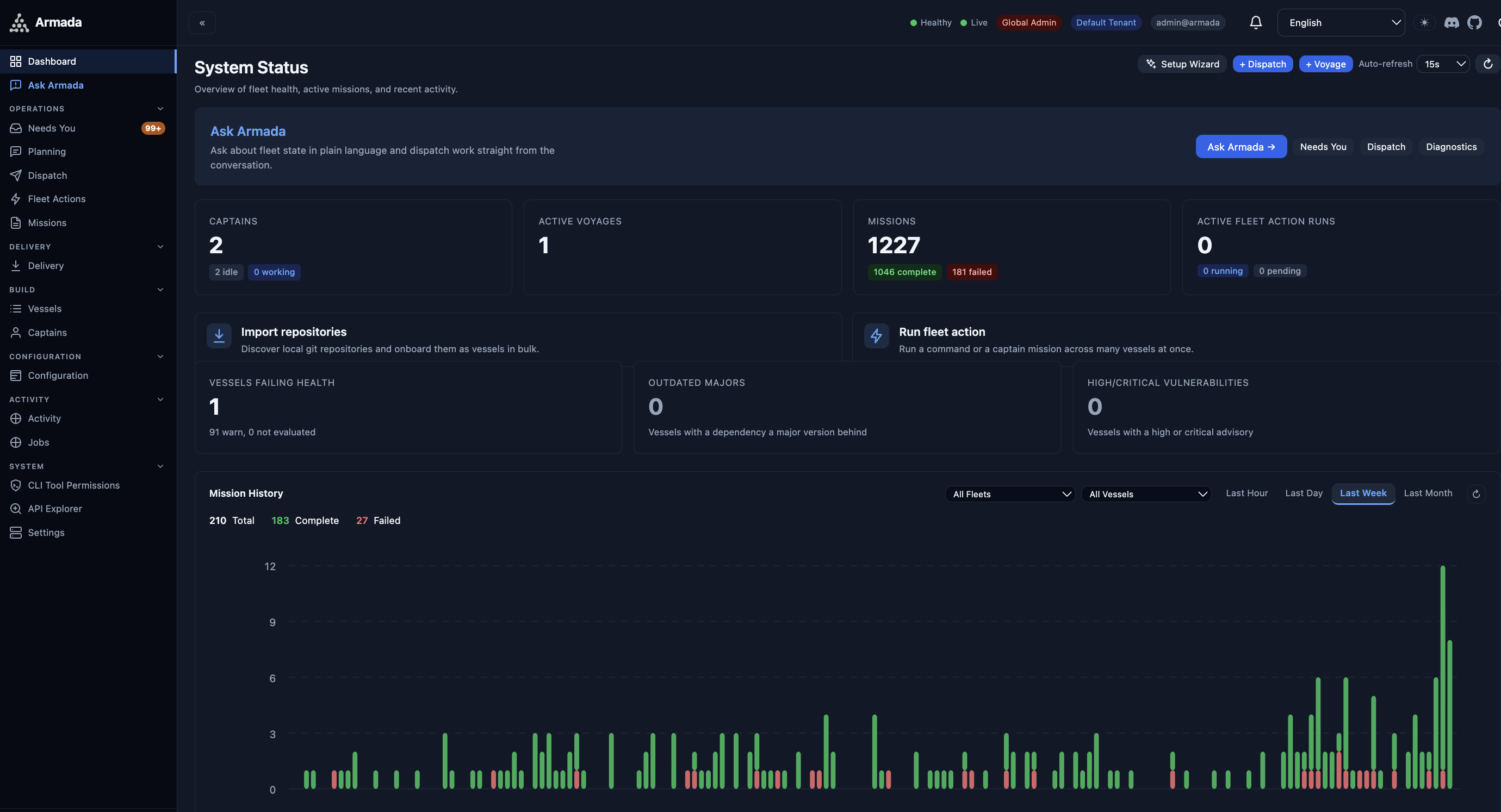This screenshot has width=1501, height=812.
Task: Click the Import repositories download icon
Action: (x=219, y=336)
